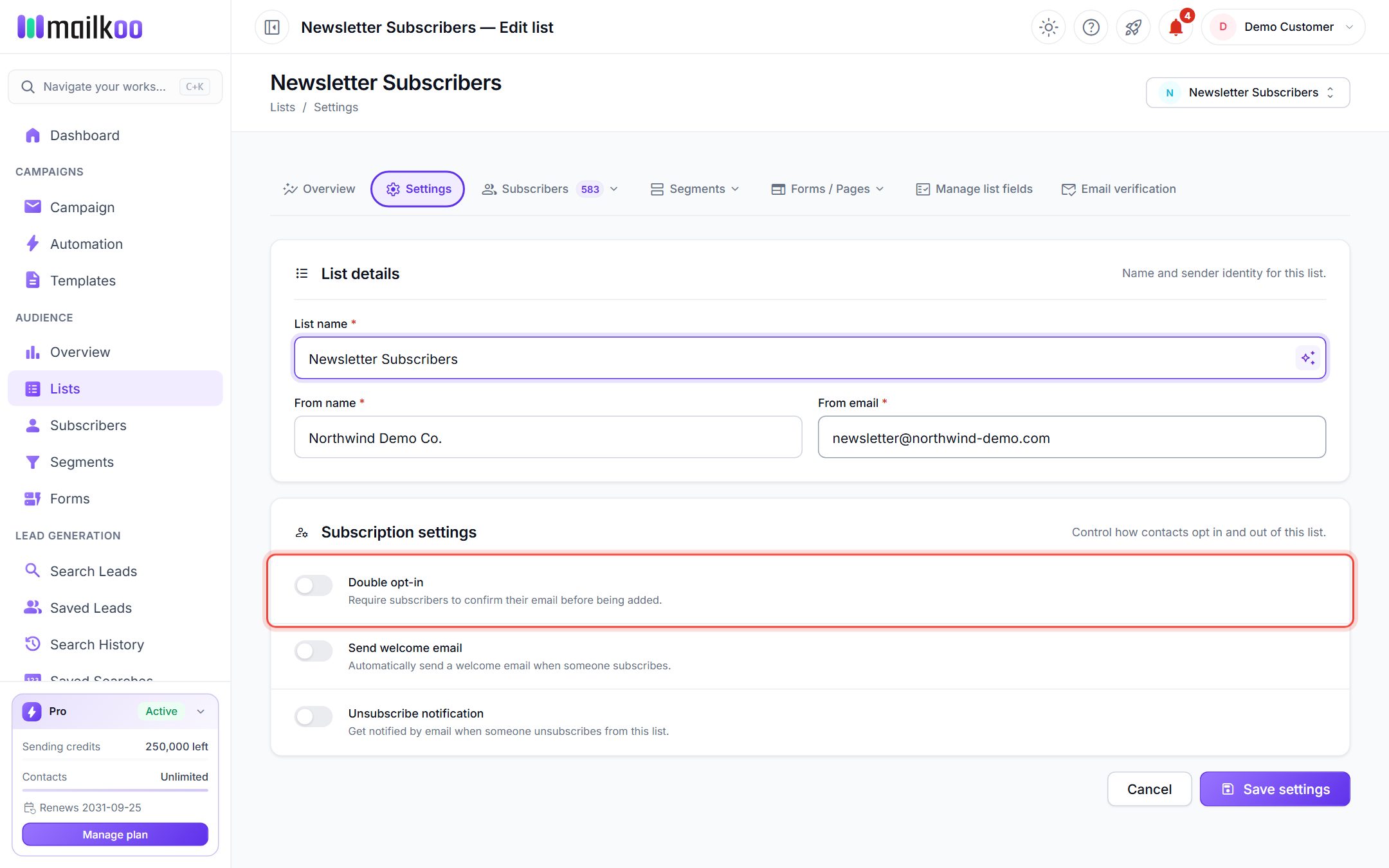Enable Unsubscribe notification toggle
The height and width of the screenshot is (868, 1389).
313,716
